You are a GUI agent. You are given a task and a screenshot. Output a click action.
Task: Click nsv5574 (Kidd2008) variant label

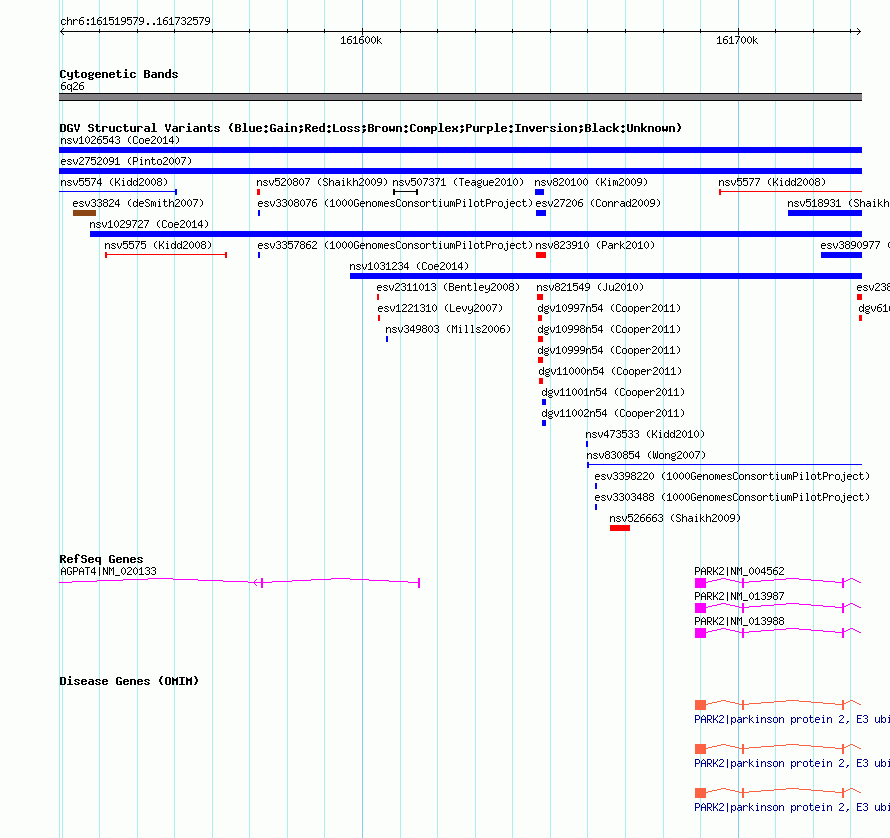(x=114, y=182)
